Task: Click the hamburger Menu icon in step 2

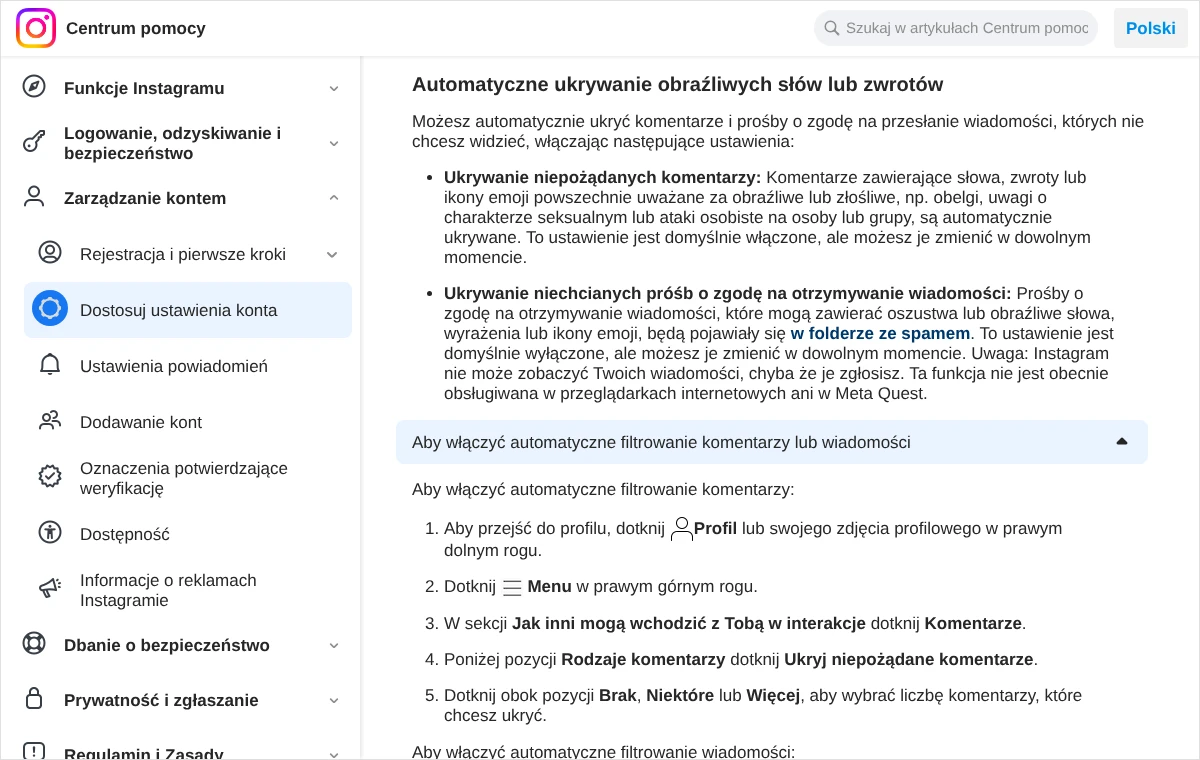Action: click(512, 588)
